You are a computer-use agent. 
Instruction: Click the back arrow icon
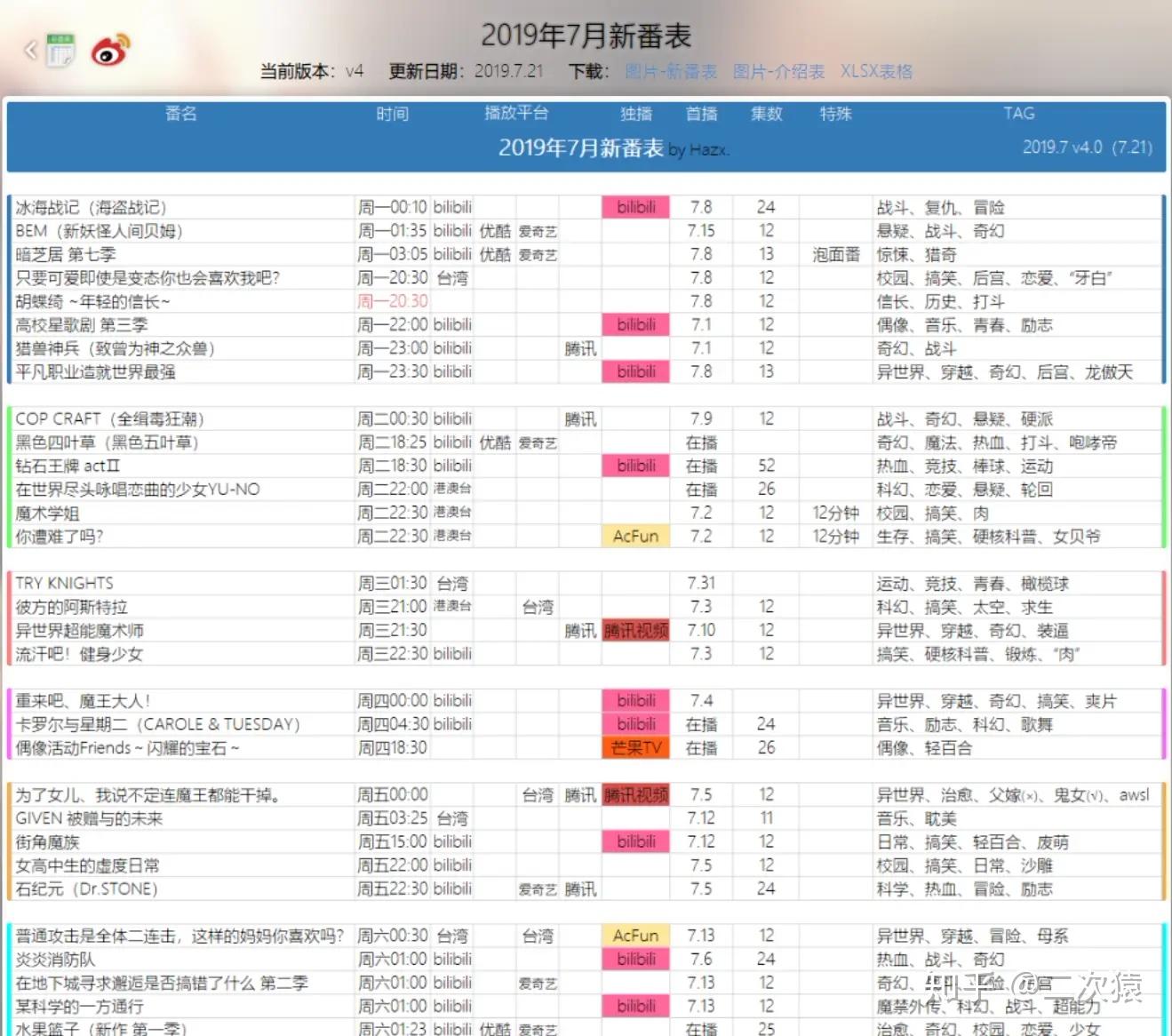tap(31, 50)
